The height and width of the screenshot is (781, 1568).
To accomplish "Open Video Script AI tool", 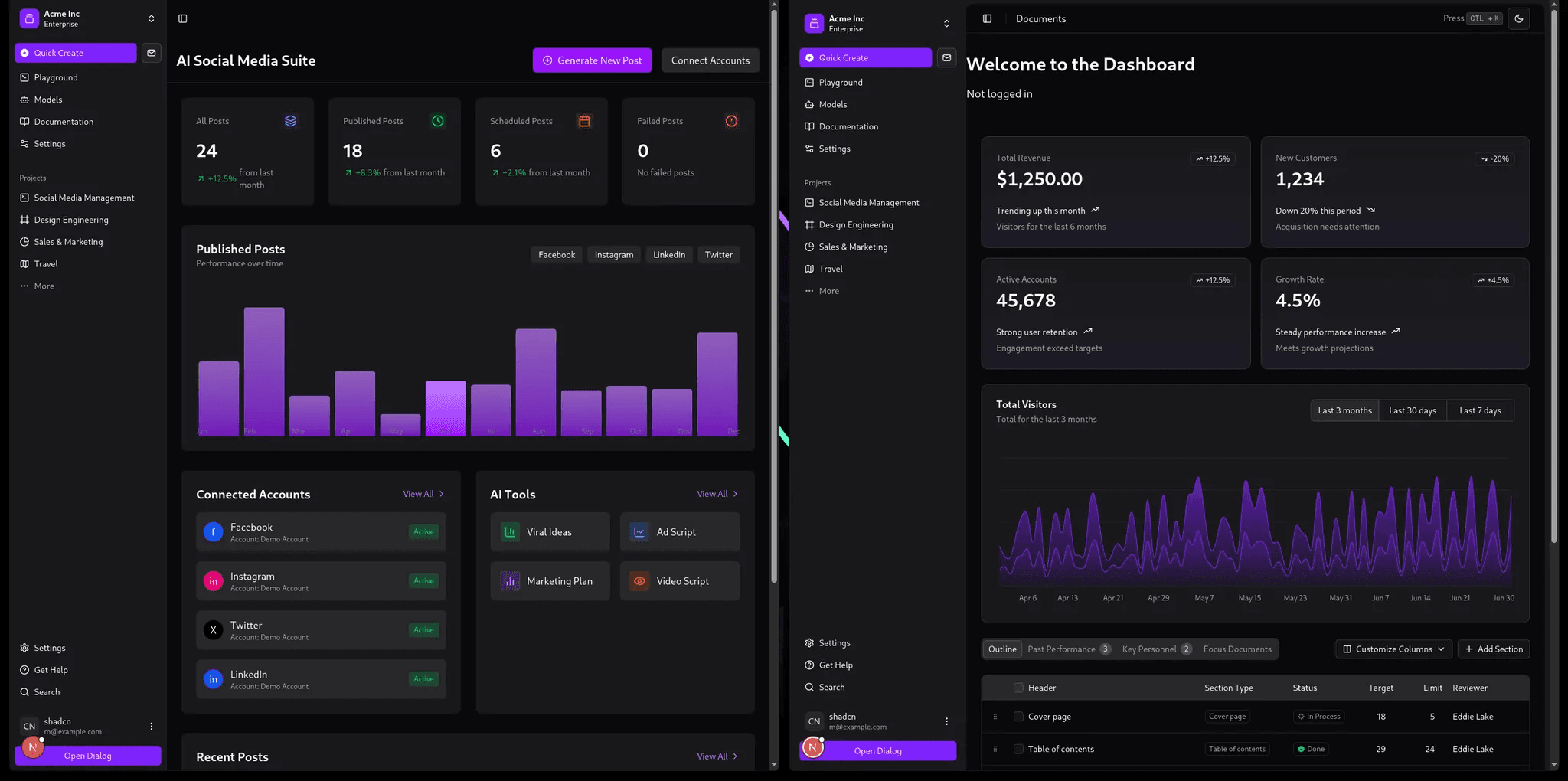I will coord(680,581).
